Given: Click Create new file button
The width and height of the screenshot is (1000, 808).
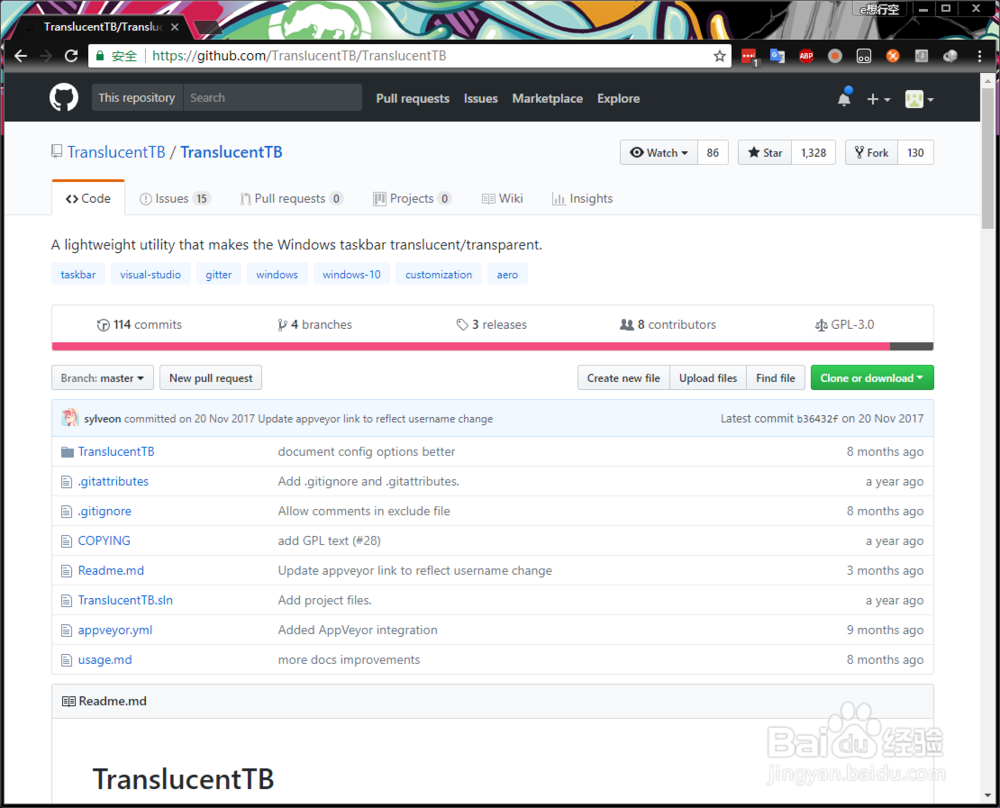Looking at the screenshot, I should [623, 378].
